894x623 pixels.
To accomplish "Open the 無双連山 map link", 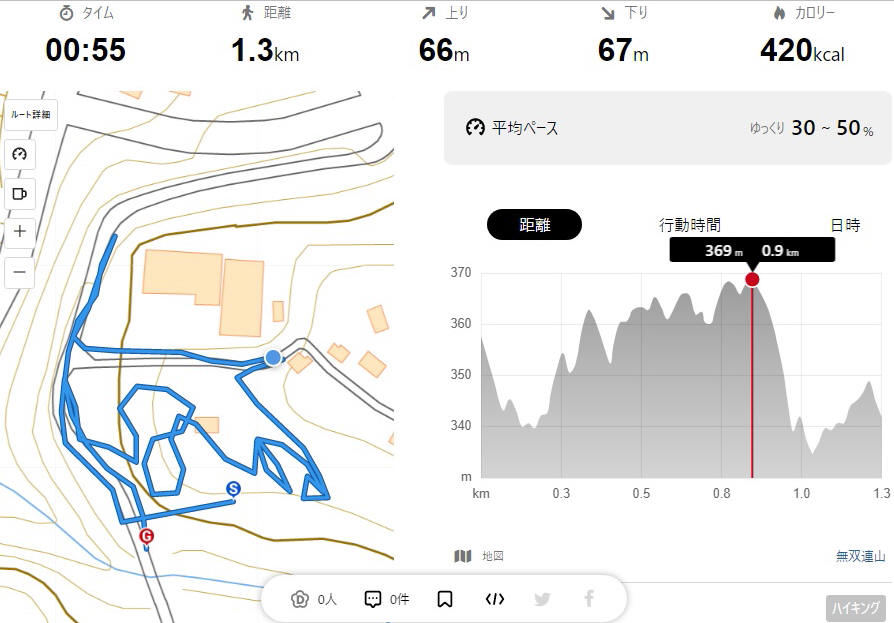I will click(x=860, y=555).
